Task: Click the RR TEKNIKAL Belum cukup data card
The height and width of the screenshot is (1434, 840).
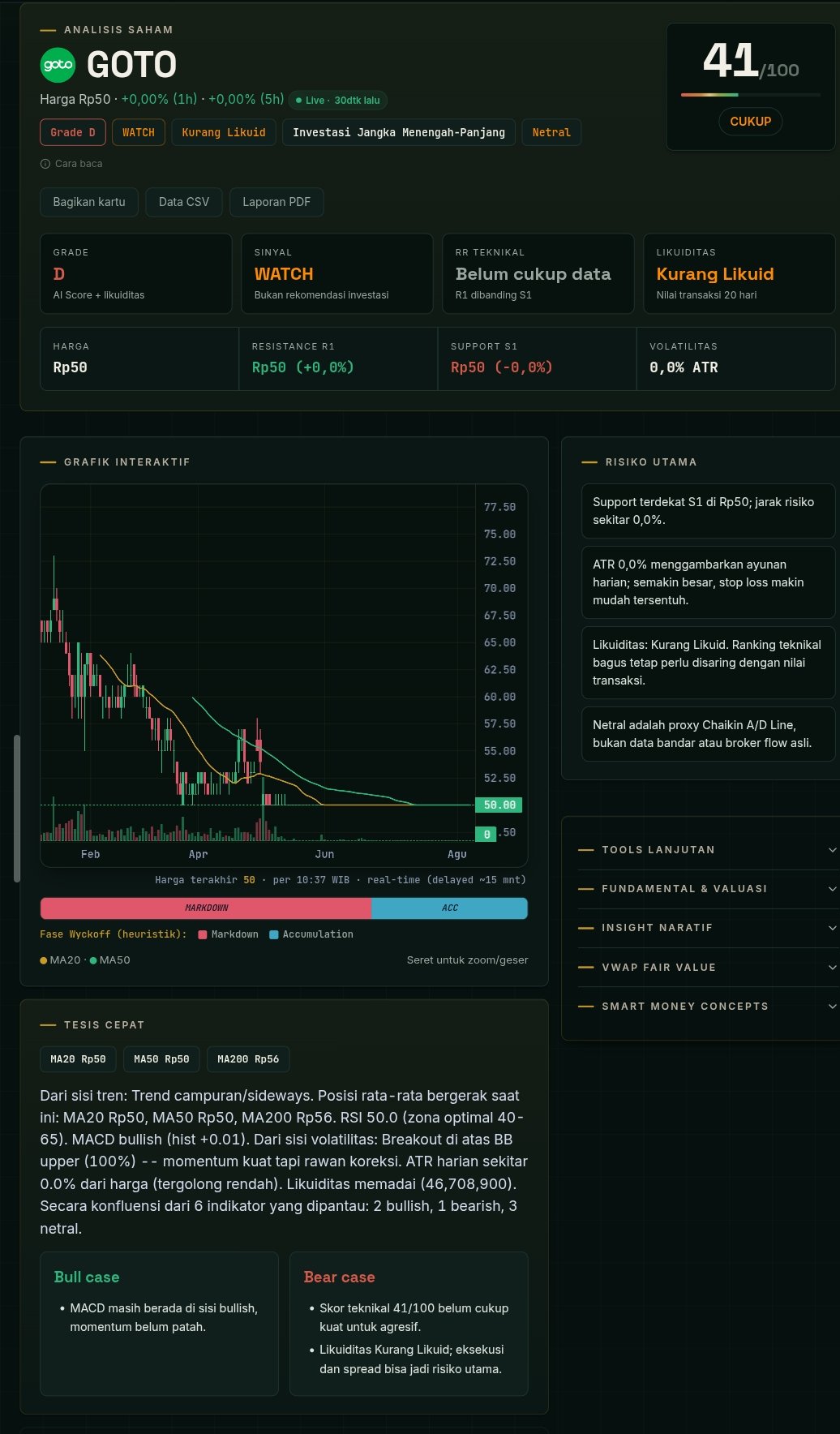Action: (538, 273)
